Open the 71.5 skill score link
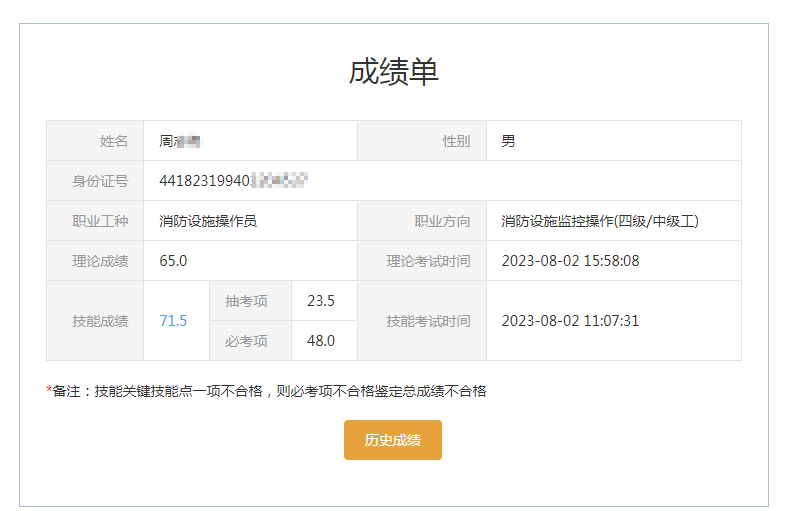Image resolution: width=801 pixels, height=511 pixels. [x=173, y=321]
